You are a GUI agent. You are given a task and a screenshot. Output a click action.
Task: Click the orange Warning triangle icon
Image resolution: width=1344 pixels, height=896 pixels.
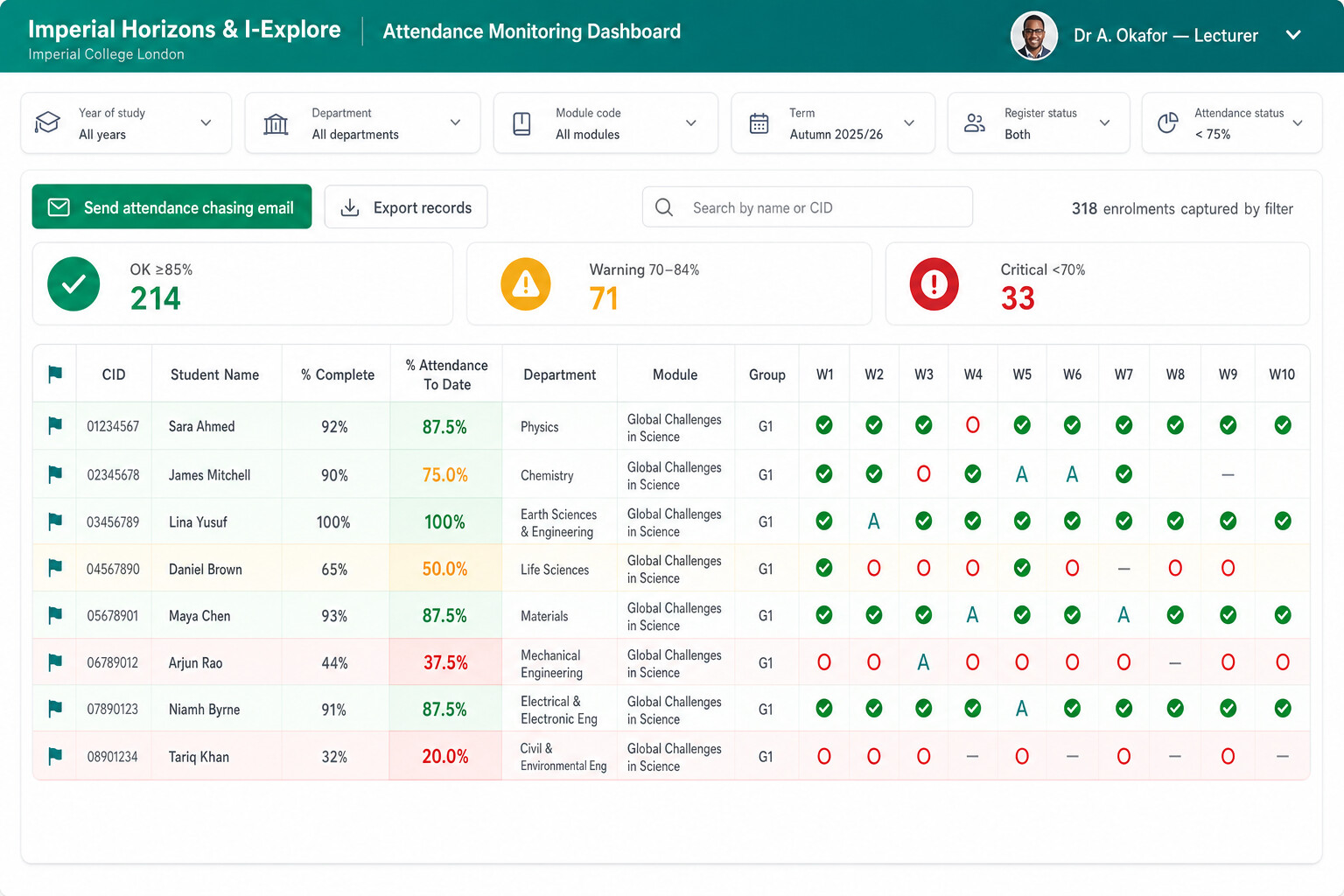[526, 284]
